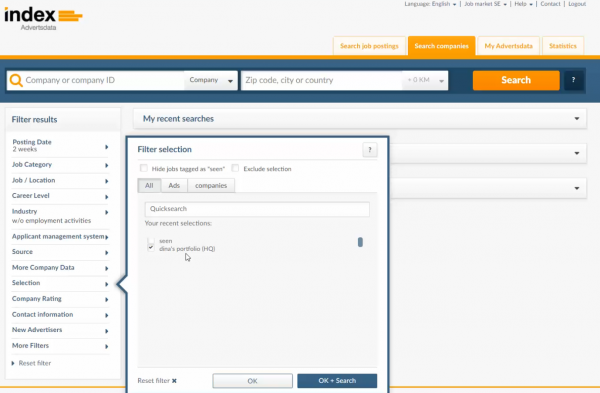600x393 pixels.
Task: Click Reset filter in the sidebar
Action: point(35,363)
